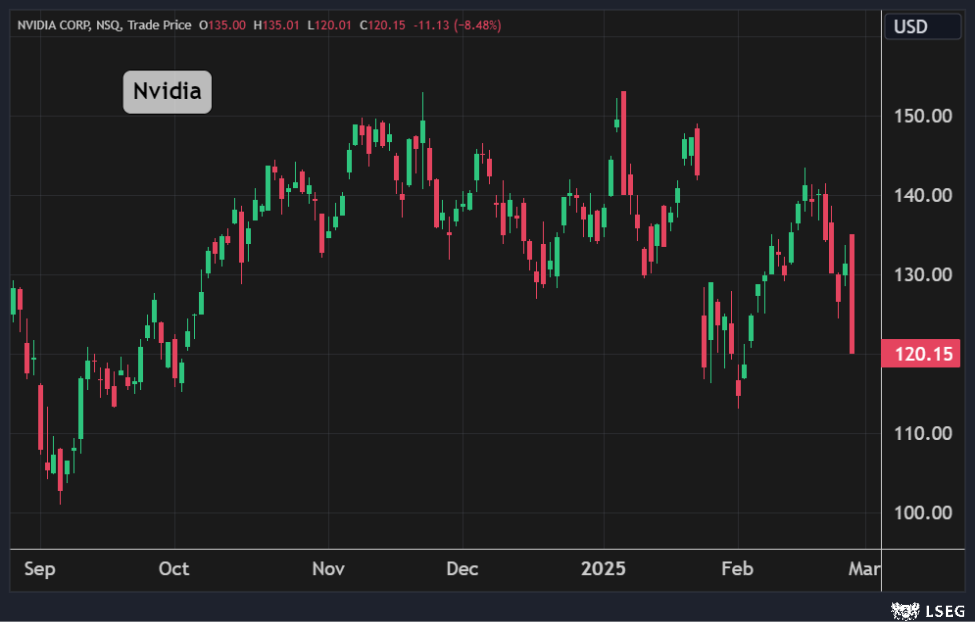This screenshot has width=975, height=622.
Task: Select the Mar marker on time axis
Action: click(x=864, y=569)
